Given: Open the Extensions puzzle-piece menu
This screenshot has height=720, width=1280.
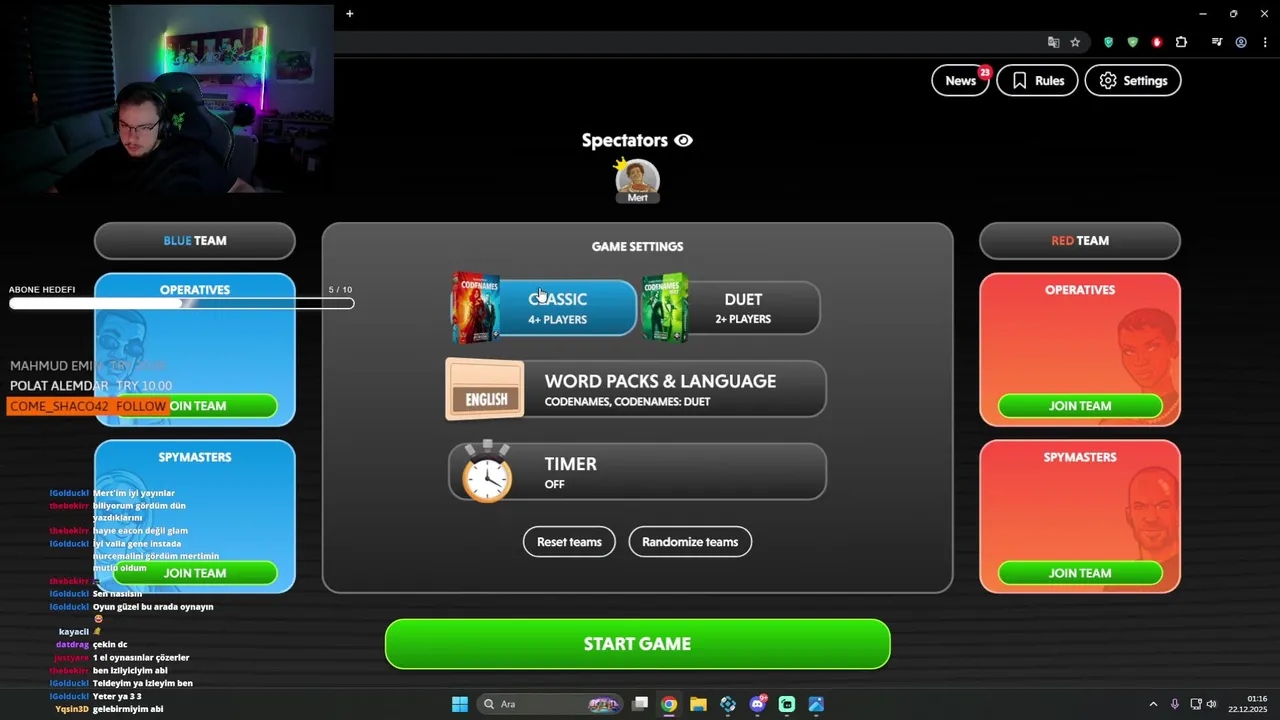Looking at the screenshot, I should [x=1181, y=42].
